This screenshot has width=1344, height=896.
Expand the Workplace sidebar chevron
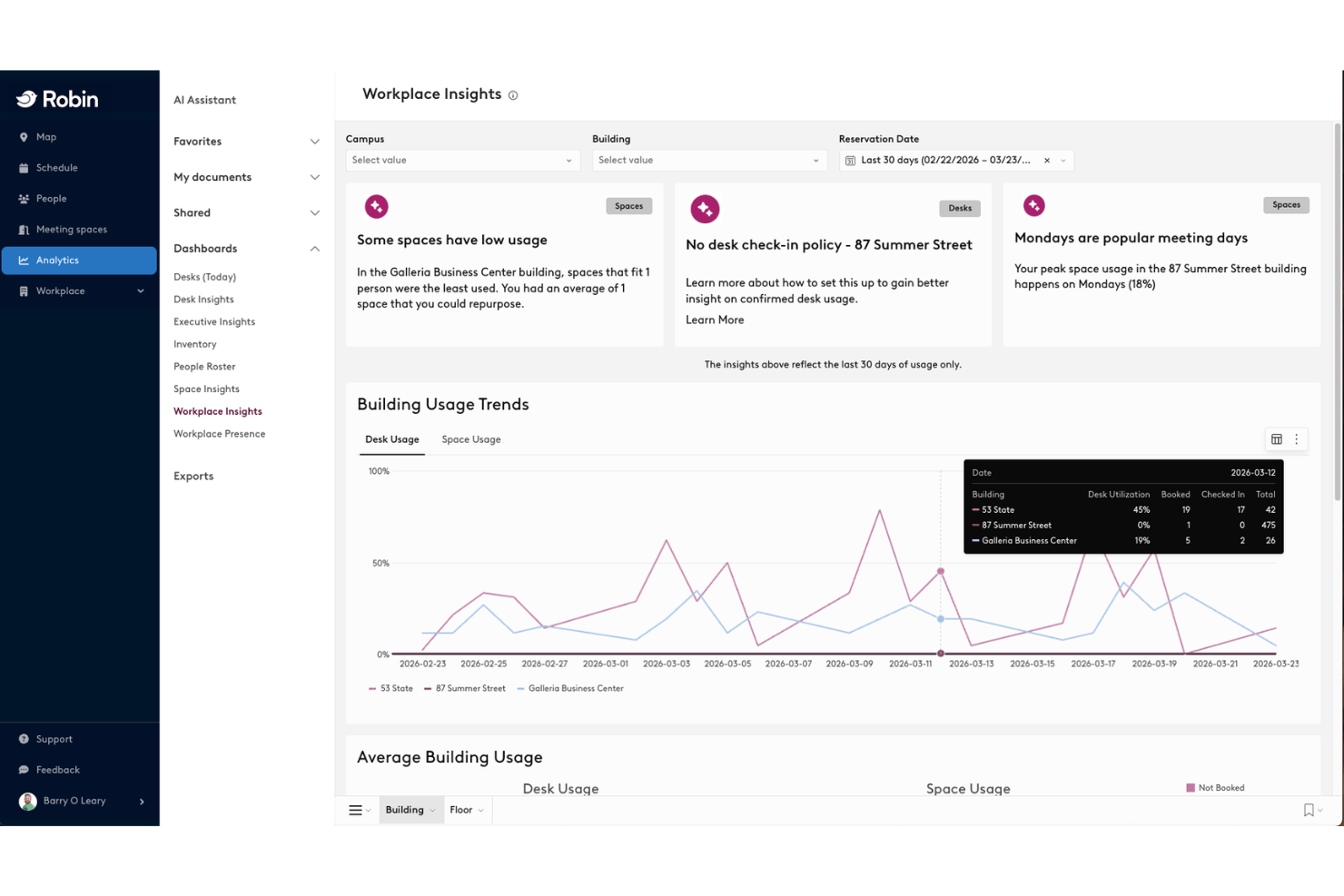[x=141, y=291]
